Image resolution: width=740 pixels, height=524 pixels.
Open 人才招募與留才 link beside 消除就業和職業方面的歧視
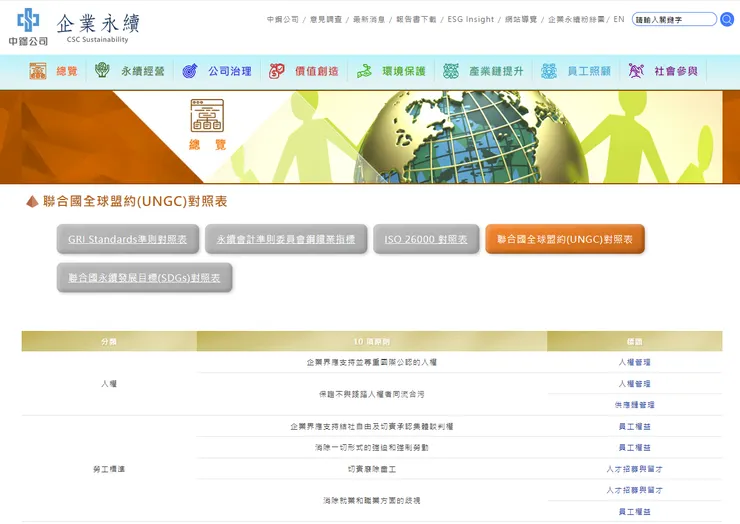(634, 490)
